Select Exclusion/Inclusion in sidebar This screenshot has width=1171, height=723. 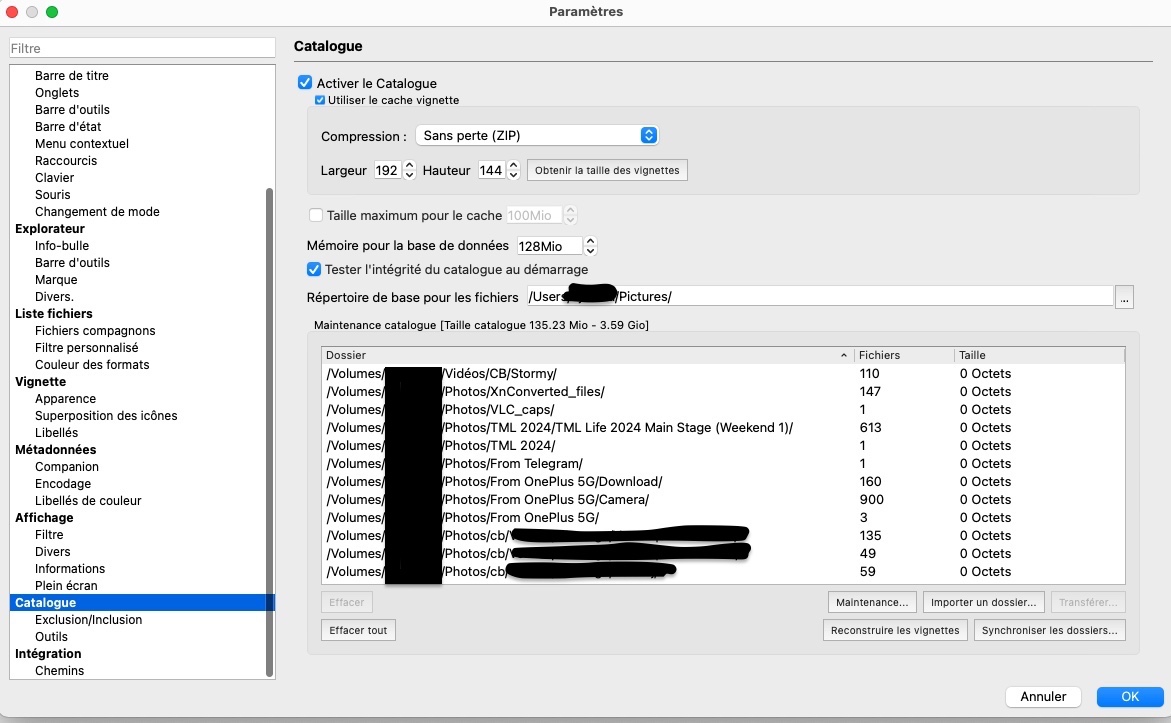click(x=88, y=619)
